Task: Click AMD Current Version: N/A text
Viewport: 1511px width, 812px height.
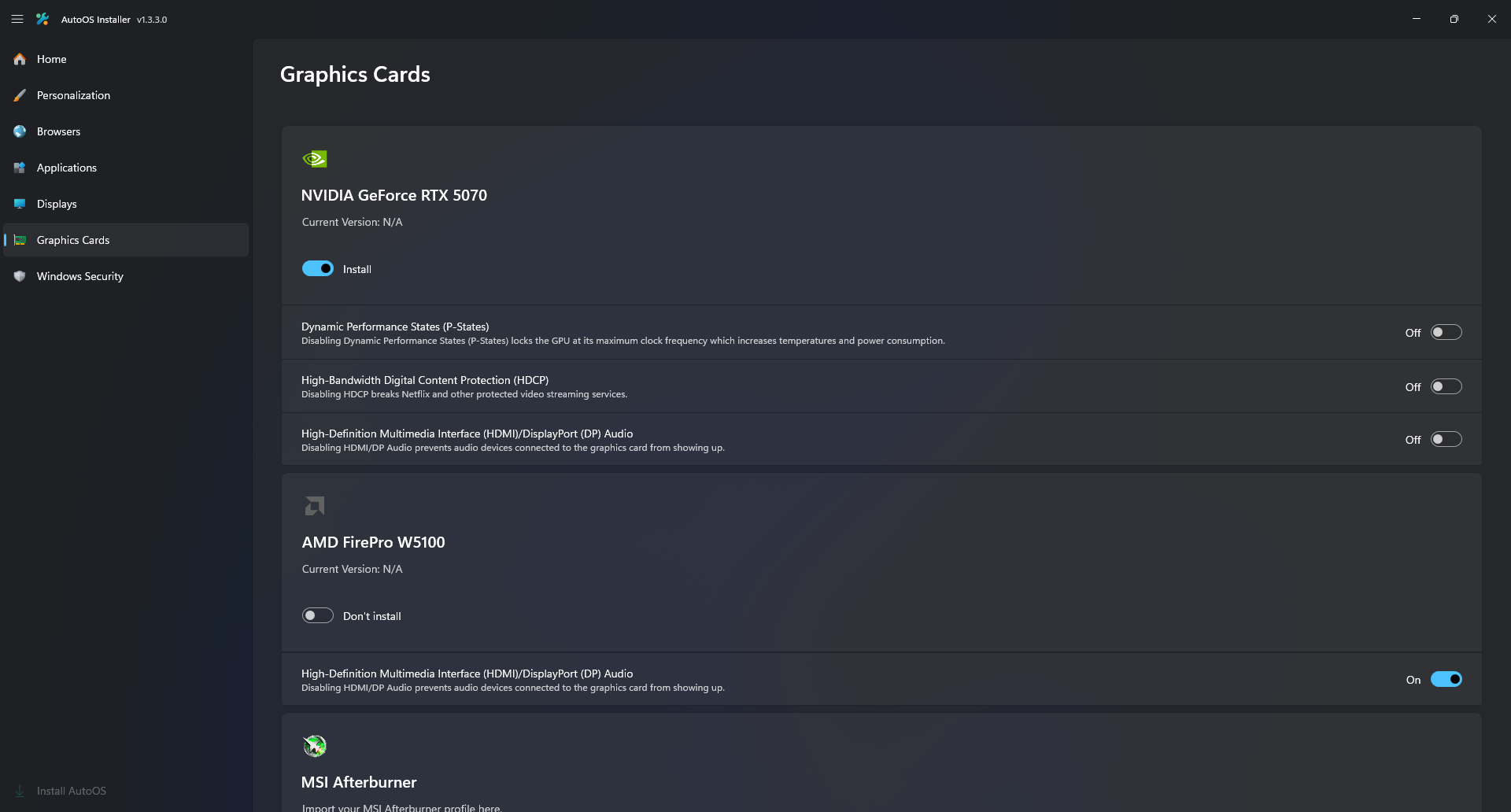Action: (x=353, y=569)
